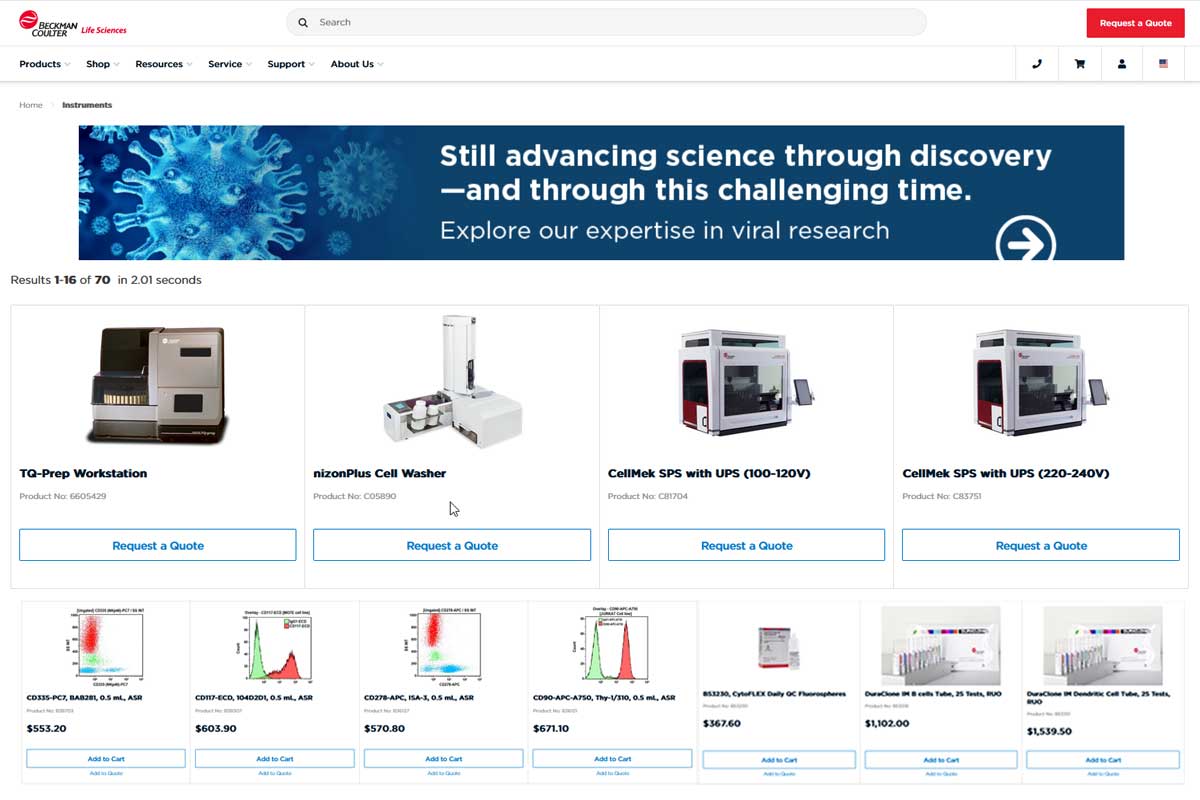Click the Beckman Coulter logo
Viewport: 1200px width, 800px height.
[x=72, y=23]
